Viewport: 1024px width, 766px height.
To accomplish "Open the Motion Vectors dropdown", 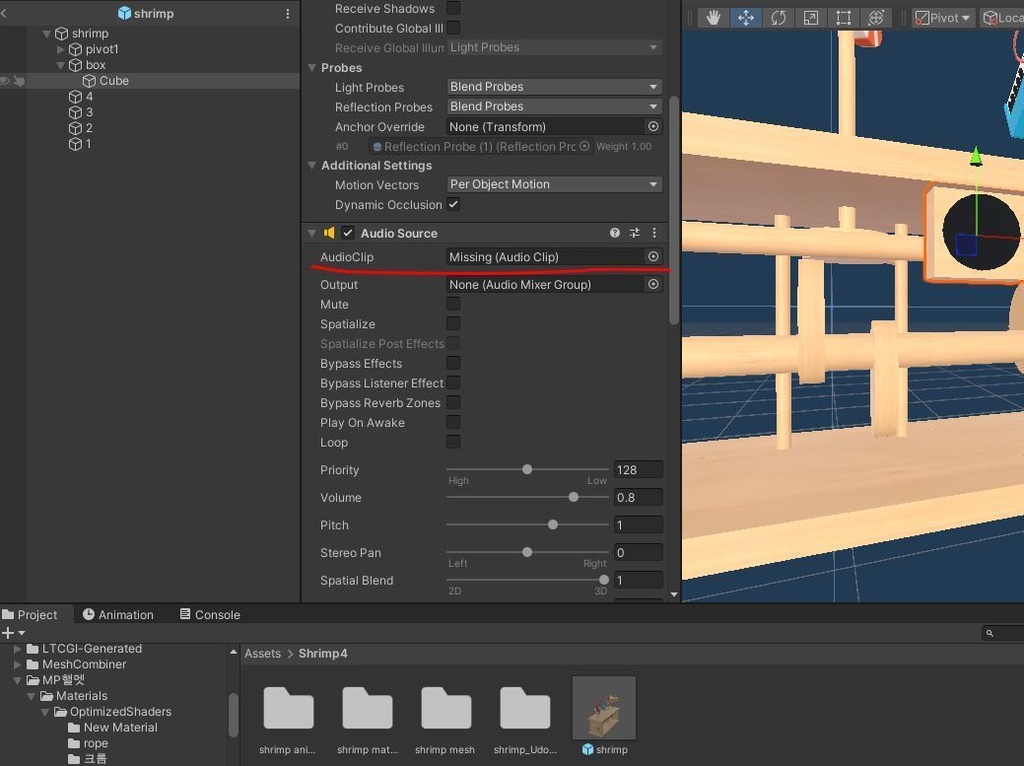I will point(554,184).
